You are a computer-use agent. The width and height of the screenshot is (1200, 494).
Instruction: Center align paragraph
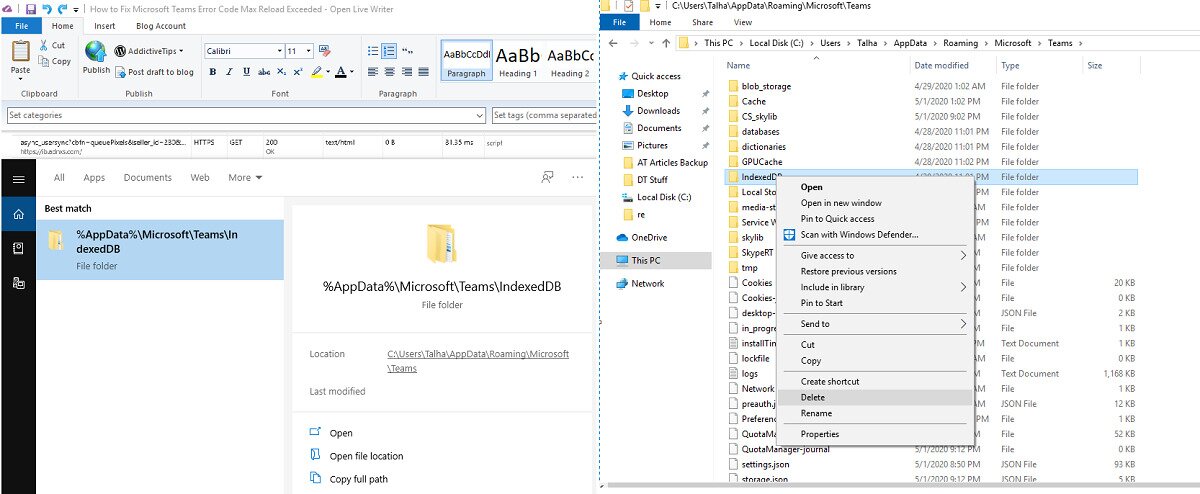pos(390,72)
